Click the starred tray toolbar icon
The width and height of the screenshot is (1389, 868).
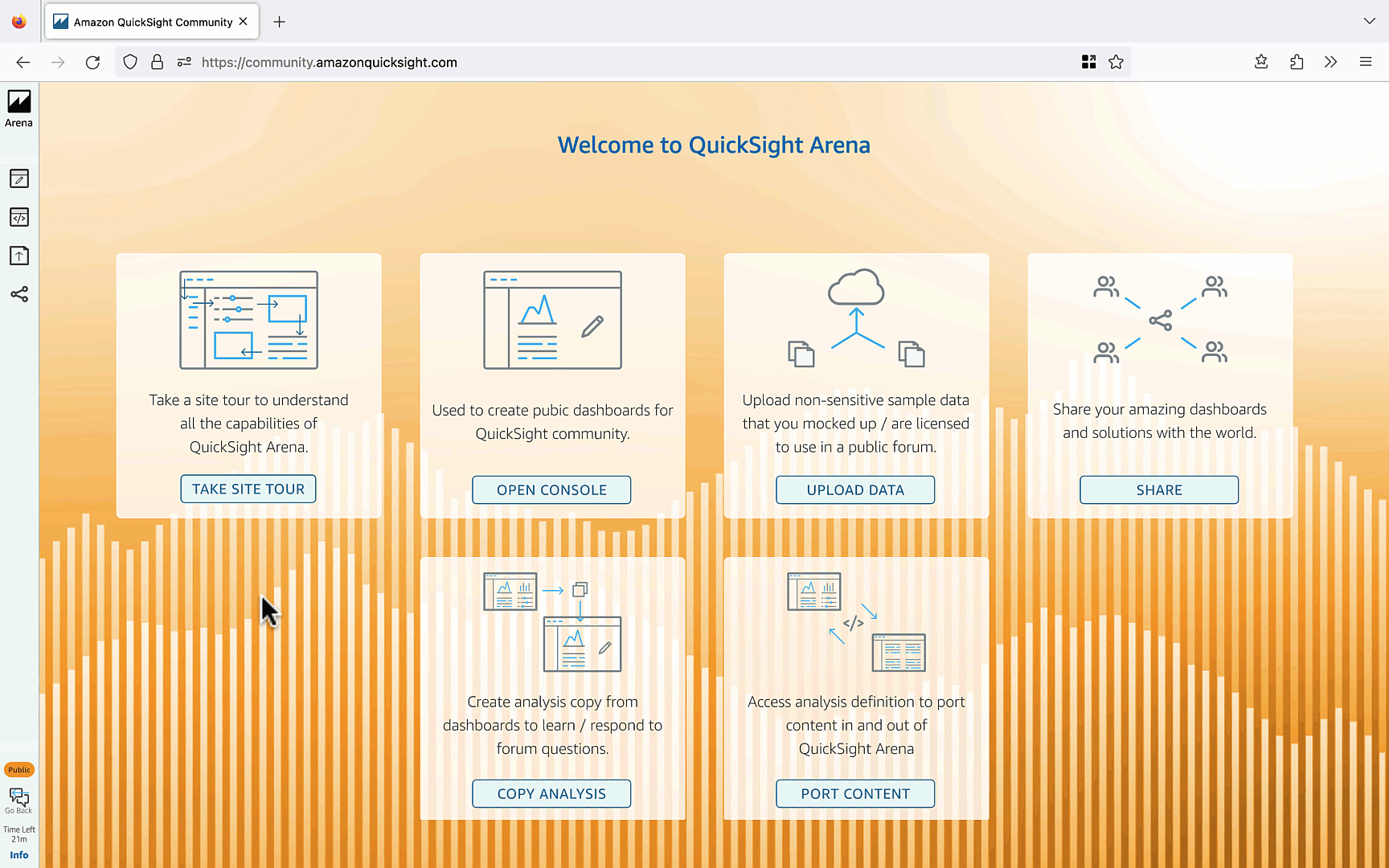click(1261, 62)
